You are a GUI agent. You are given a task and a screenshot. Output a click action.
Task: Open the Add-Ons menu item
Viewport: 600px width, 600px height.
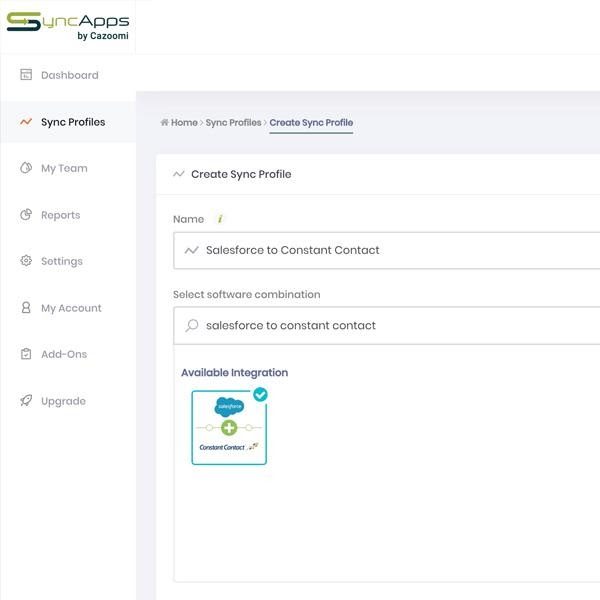64,354
